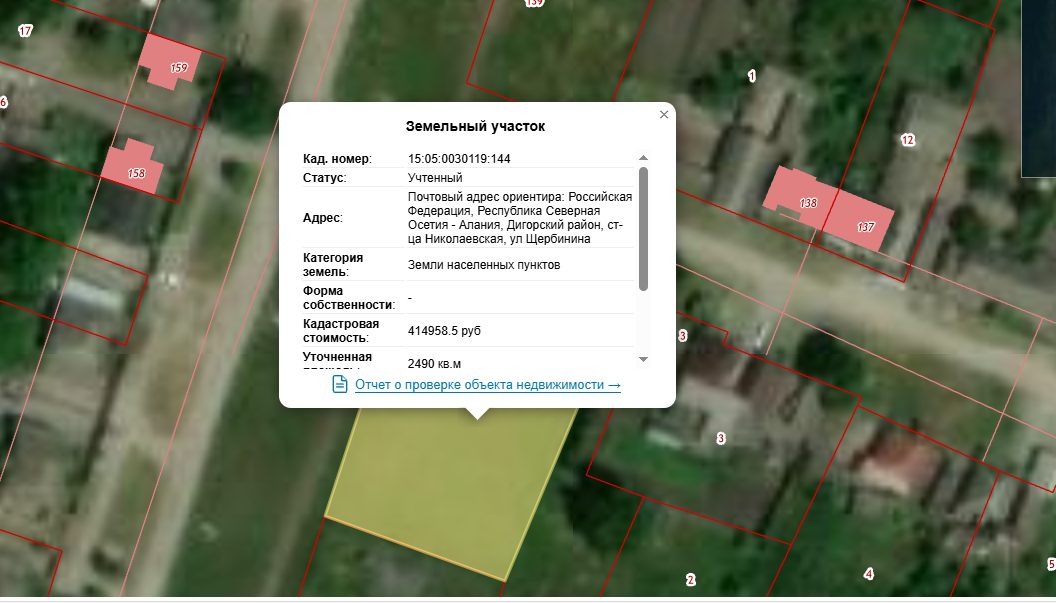Click the Адрес field label

pos(323,218)
